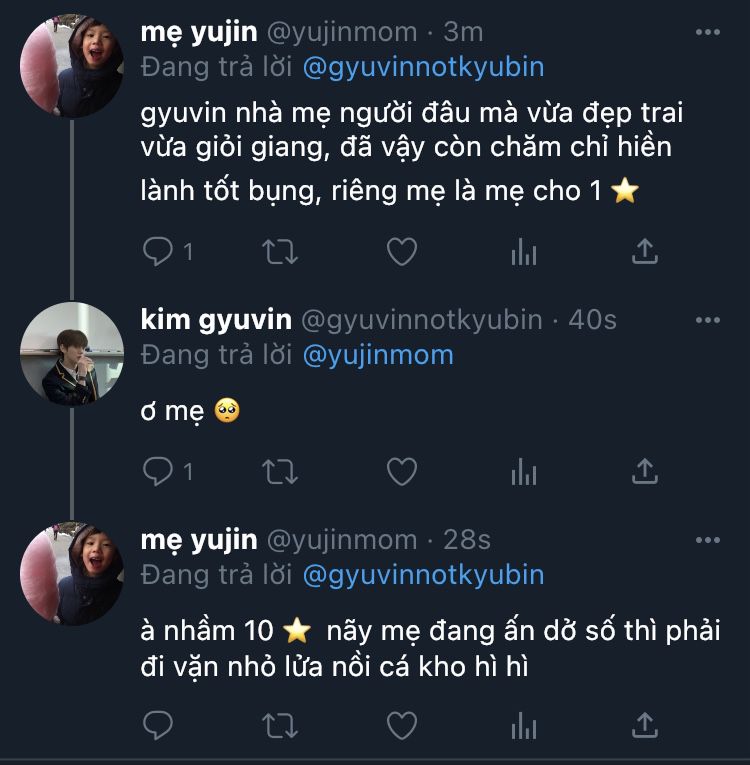Open mẹ yujin's avatar on first tweet
Screen dimensions: 750x765
click(72, 66)
